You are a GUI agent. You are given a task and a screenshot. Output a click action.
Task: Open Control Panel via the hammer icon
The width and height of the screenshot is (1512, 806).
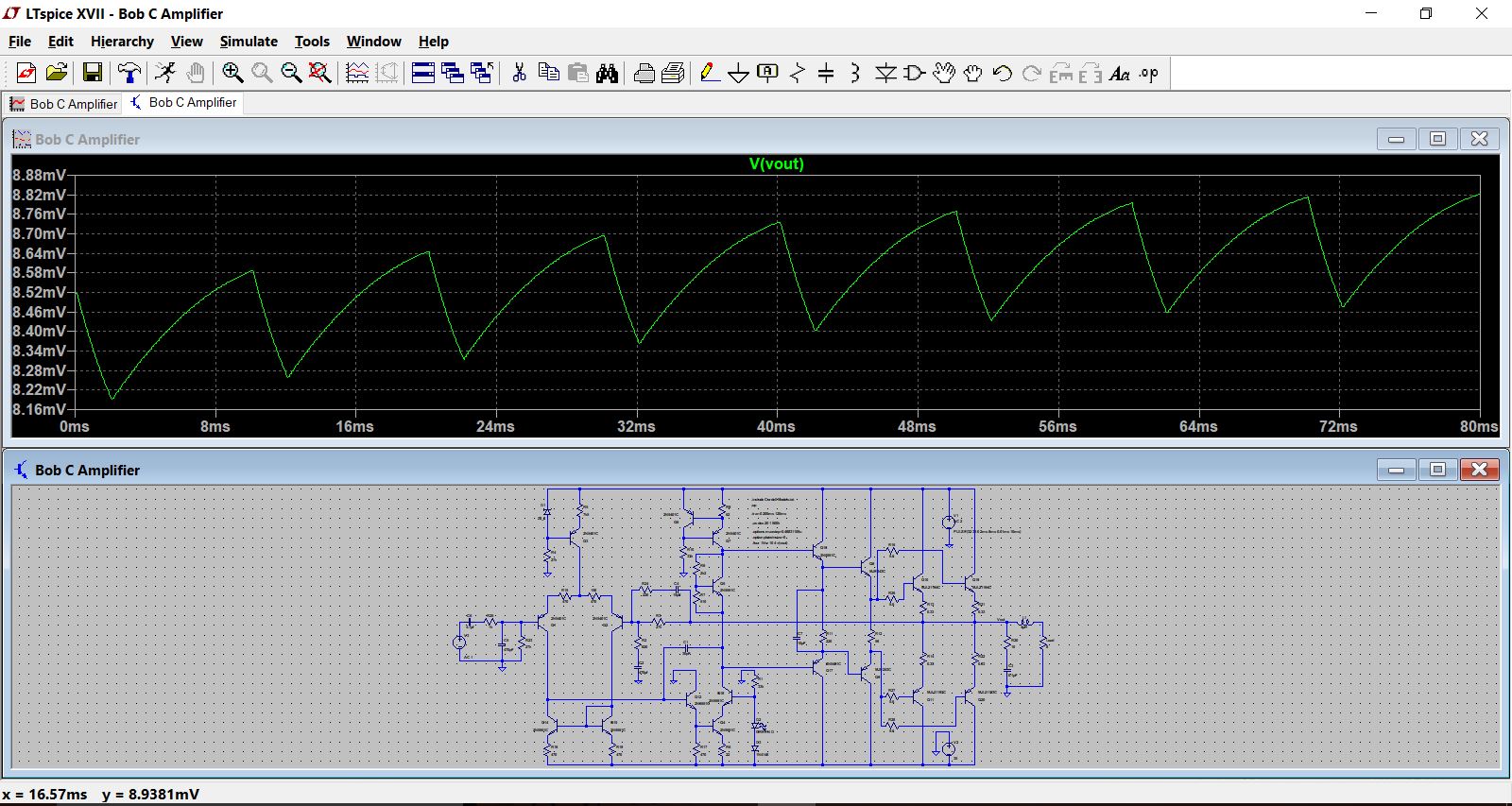[x=129, y=73]
